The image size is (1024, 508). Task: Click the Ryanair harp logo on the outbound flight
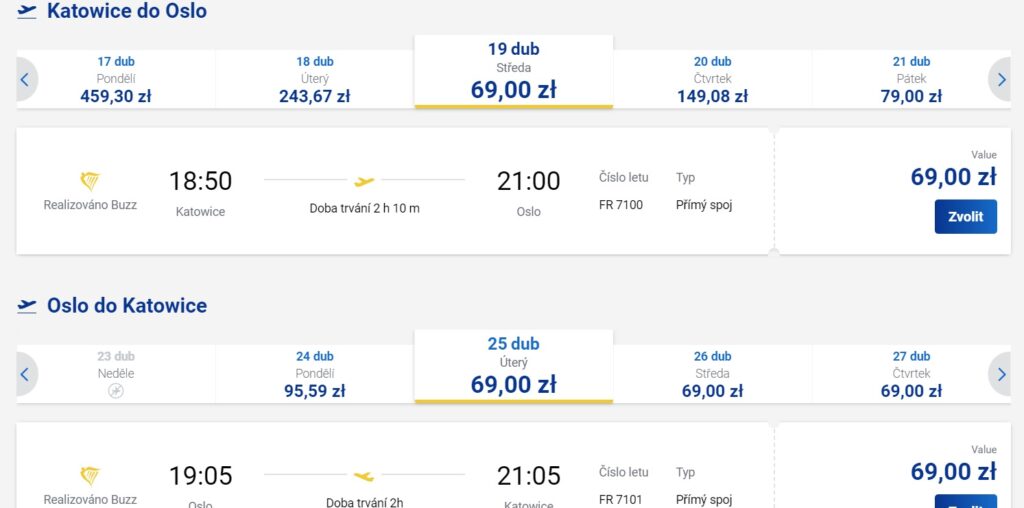pyautogui.click(x=90, y=181)
